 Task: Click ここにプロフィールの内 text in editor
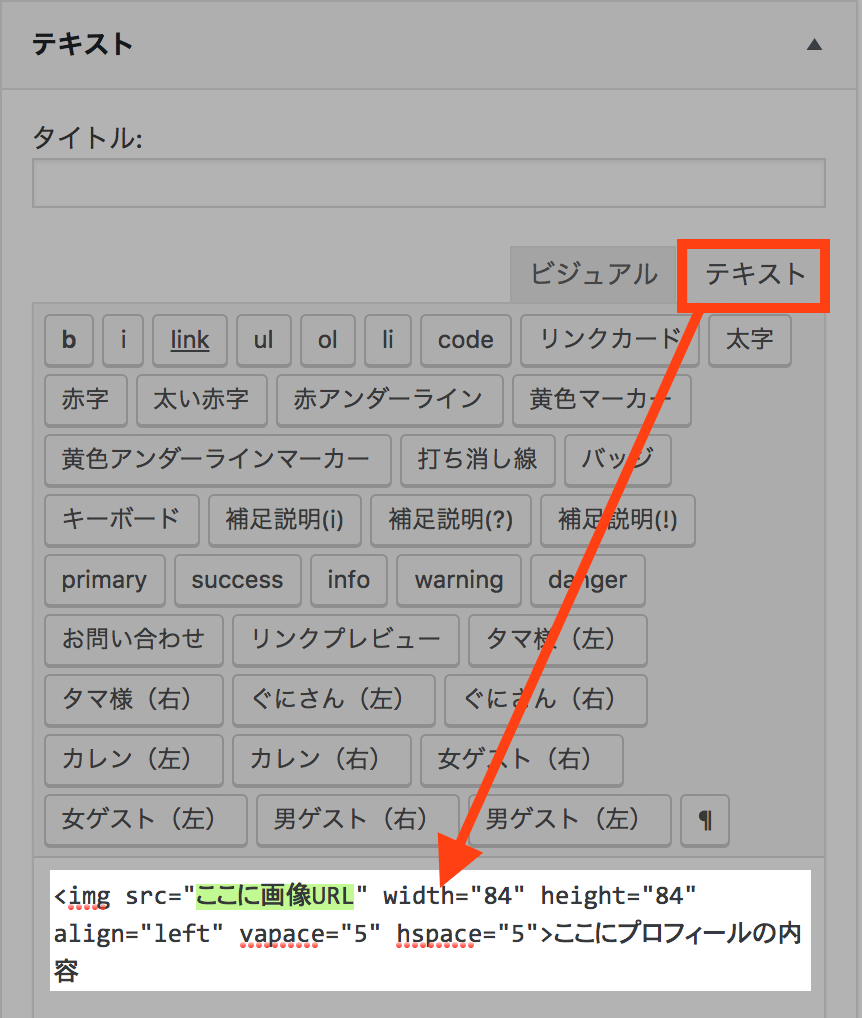677,934
